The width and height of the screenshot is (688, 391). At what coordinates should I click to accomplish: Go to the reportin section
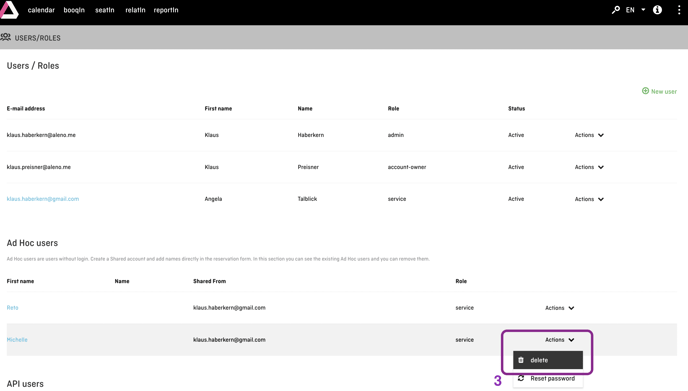pyautogui.click(x=166, y=10)
